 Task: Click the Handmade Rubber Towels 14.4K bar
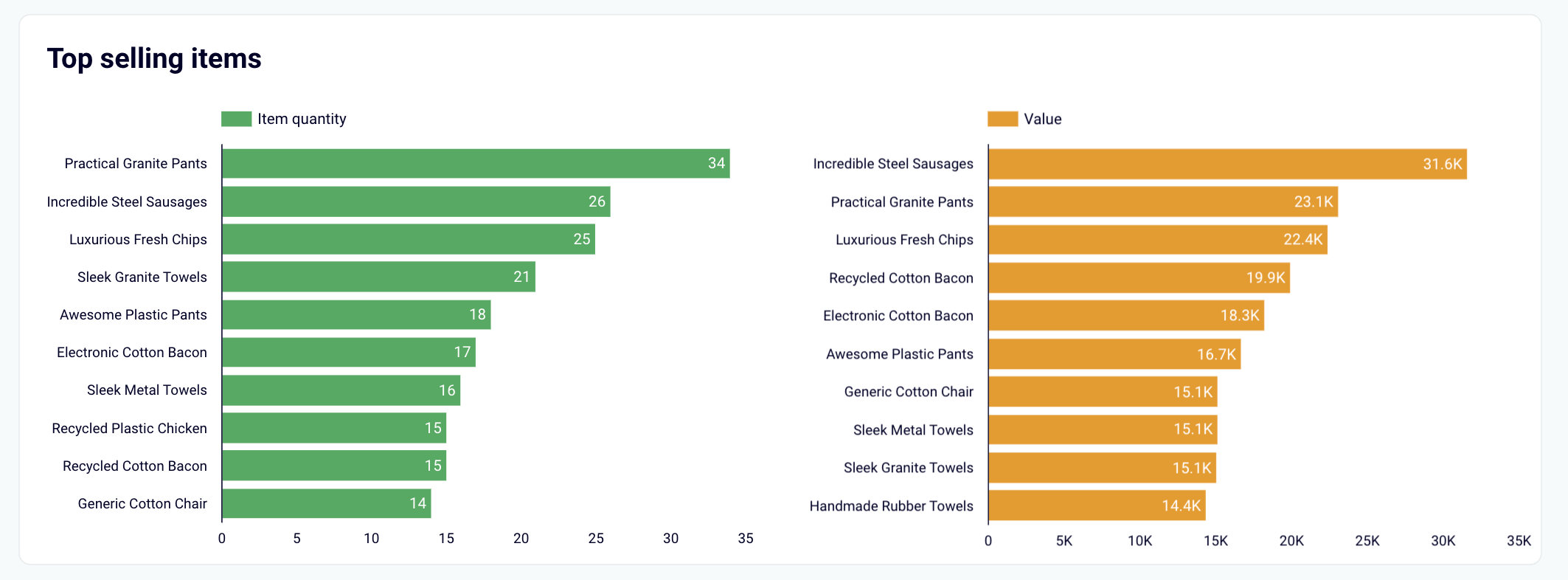pos(1097,505)
